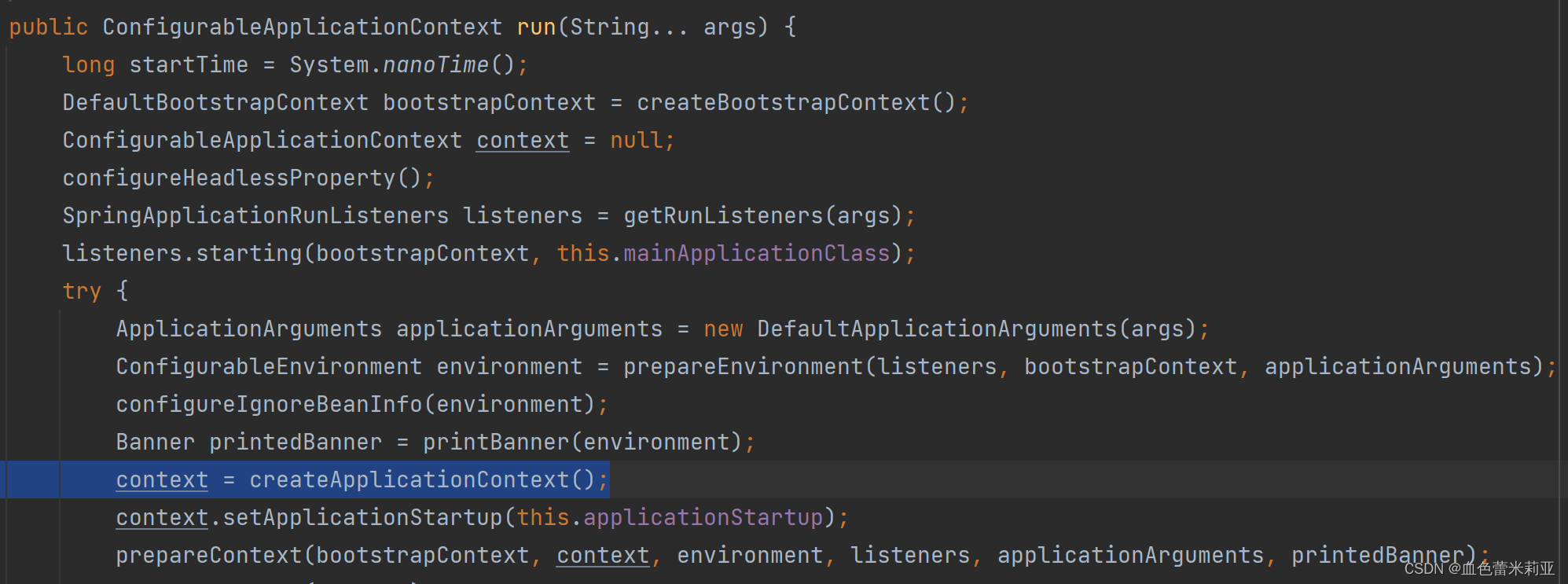The width and height of the screenshot is (1568, 584).
Task: Click the environment variable declared after ConfigurableEnvironment
Action: [509, 366]
